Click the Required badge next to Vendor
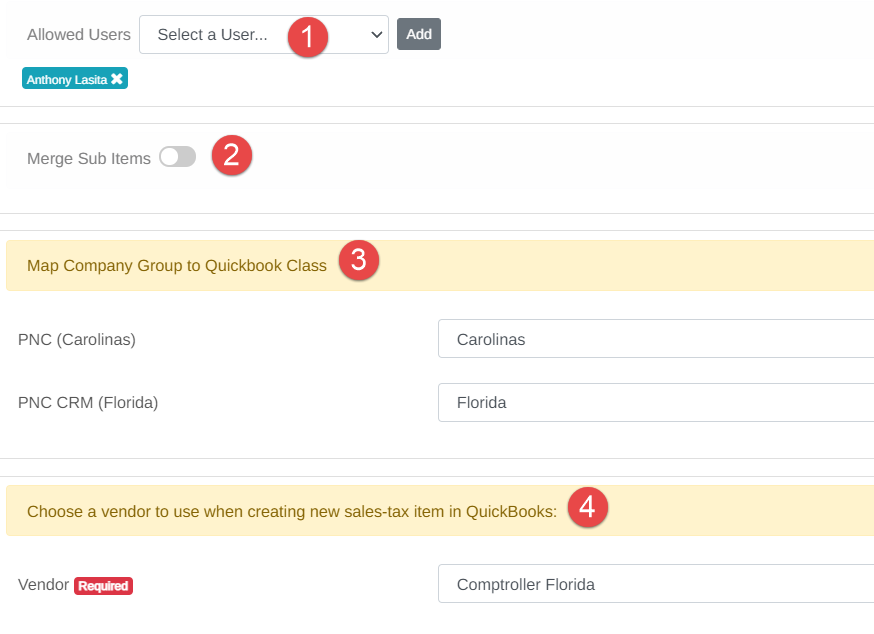This screenshot has height=634, width=874. click(x=103, y=586)
